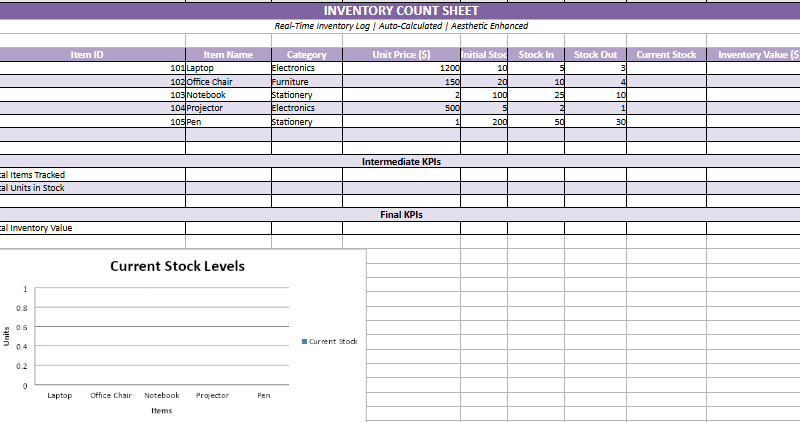Click the Current Stock Levels chart title

(x=178, y=266)
